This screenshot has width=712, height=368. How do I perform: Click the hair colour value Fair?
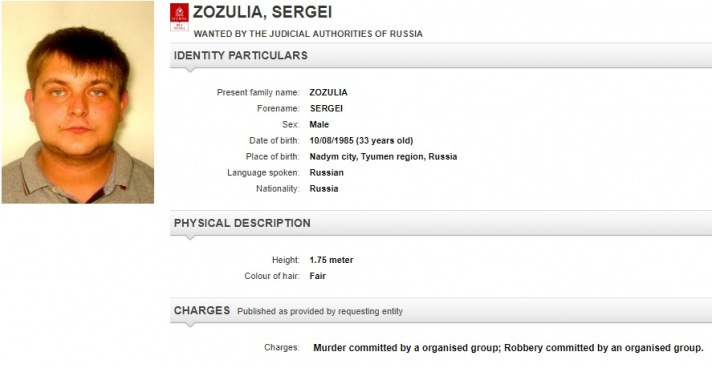click(x=317, y=276)
